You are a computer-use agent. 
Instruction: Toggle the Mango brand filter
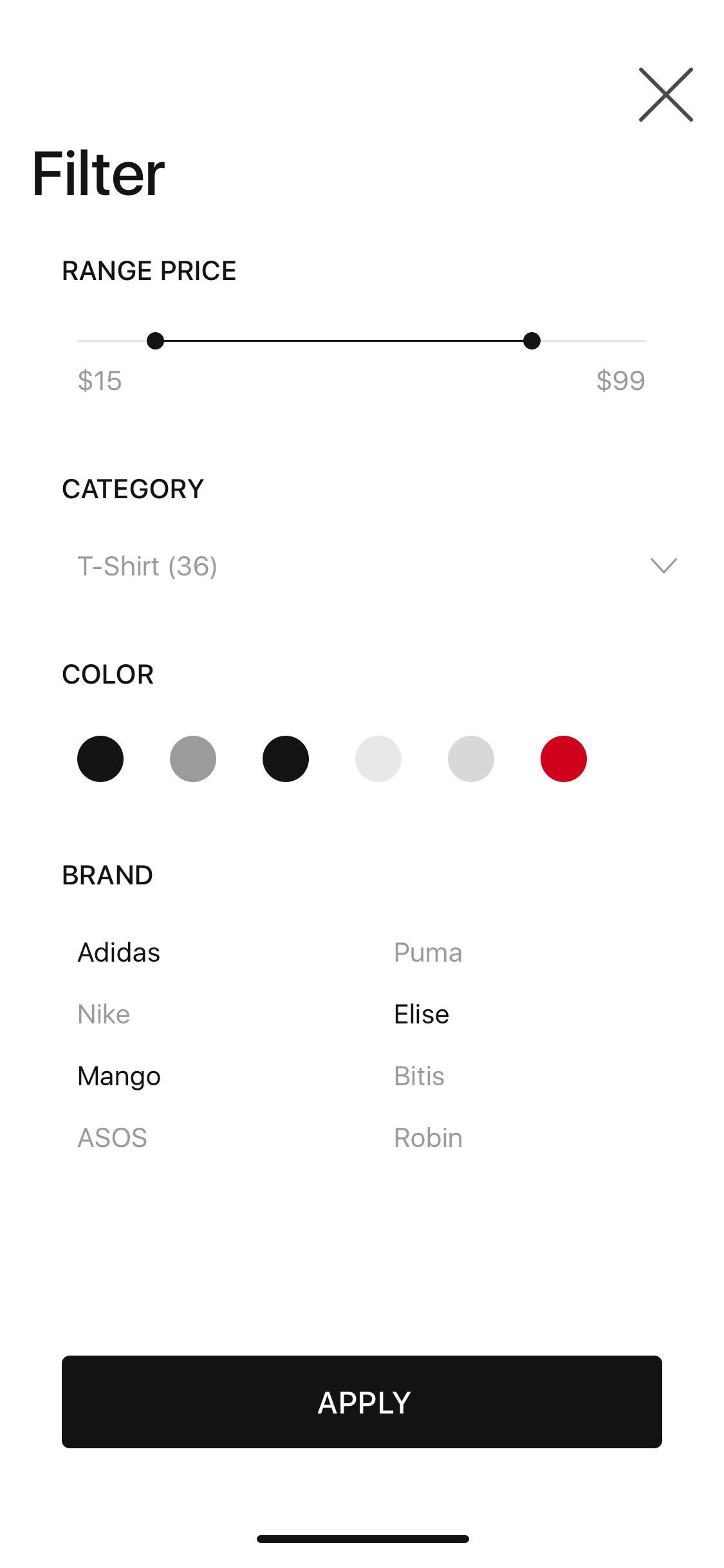(x=119, y=1076)
